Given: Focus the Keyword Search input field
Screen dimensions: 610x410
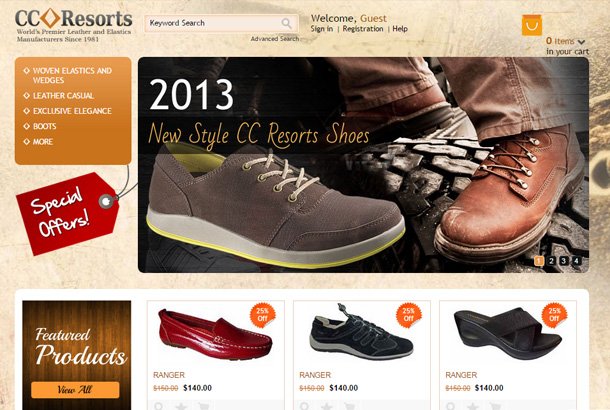Looking at the screenshot, I should click(214, 23).
